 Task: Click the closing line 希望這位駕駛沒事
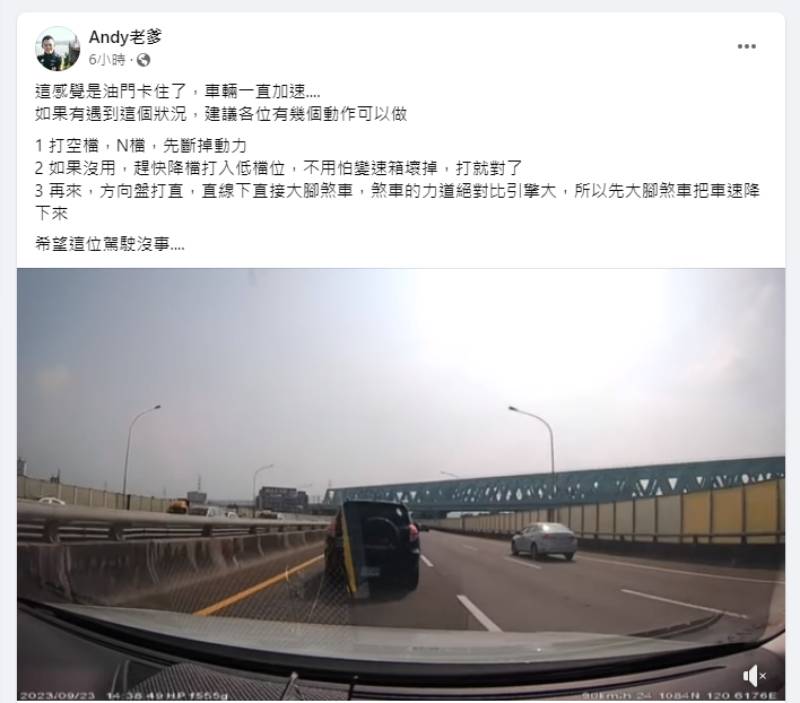click(110, 244)
